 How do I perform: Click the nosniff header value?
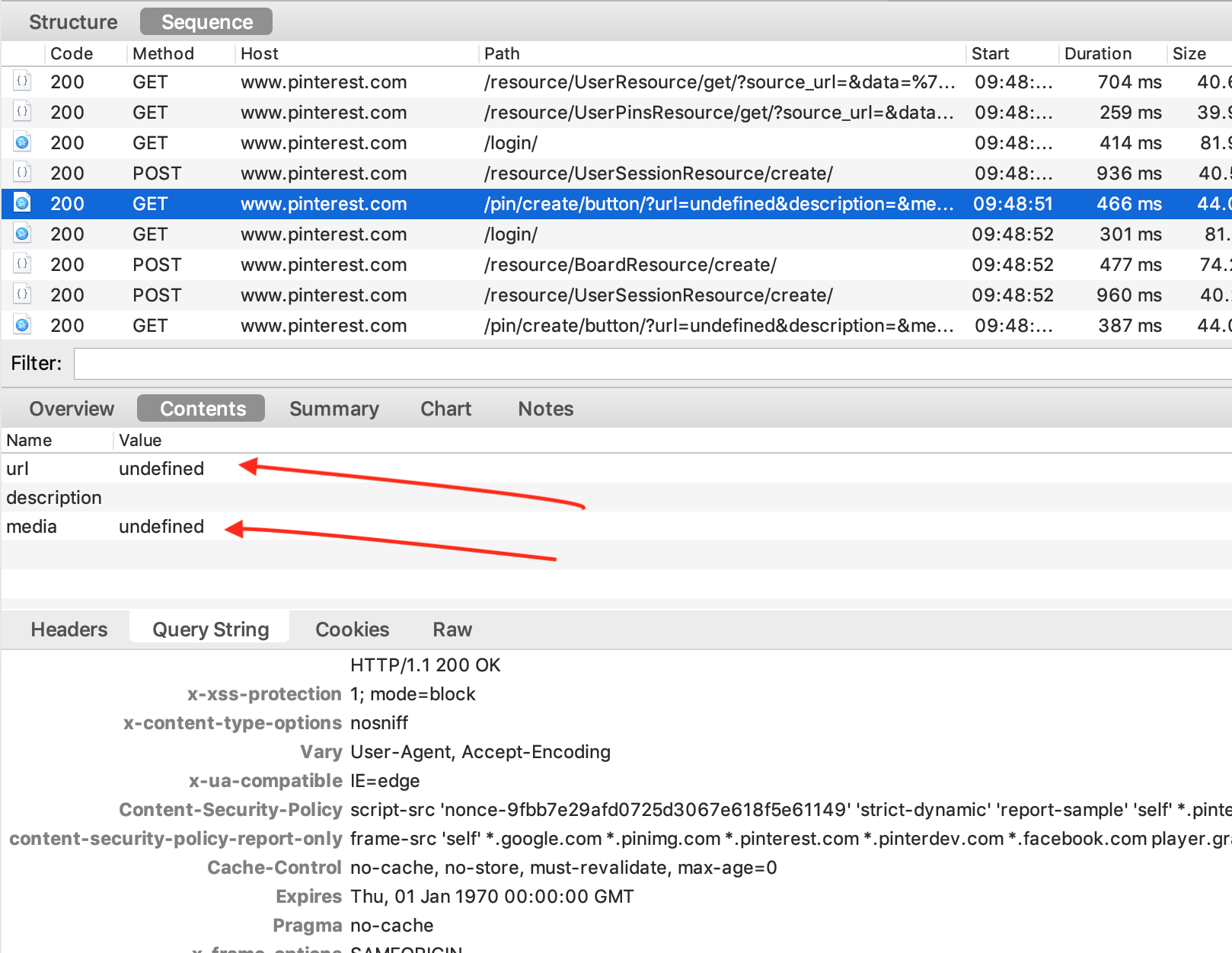click(x=379, y=723)
